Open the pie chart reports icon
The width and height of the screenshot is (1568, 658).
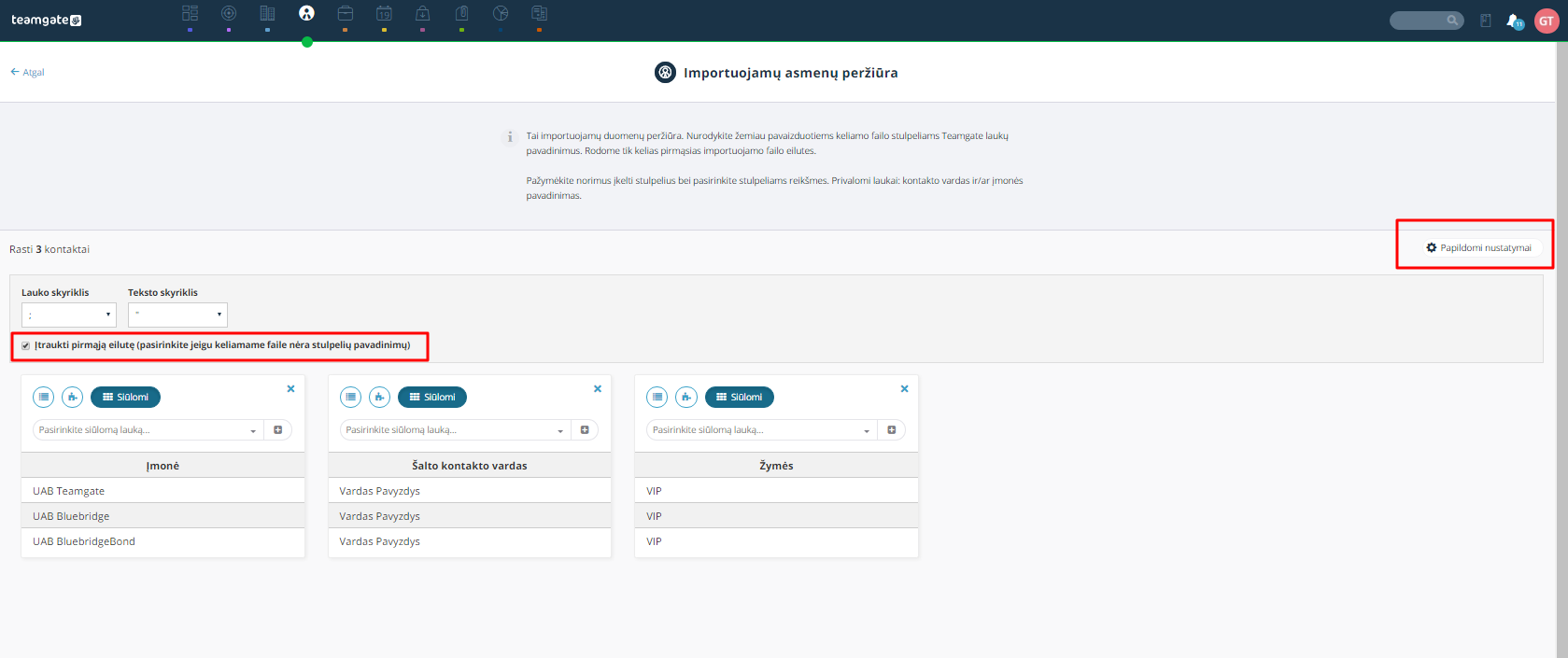click(x=501, y=13)
